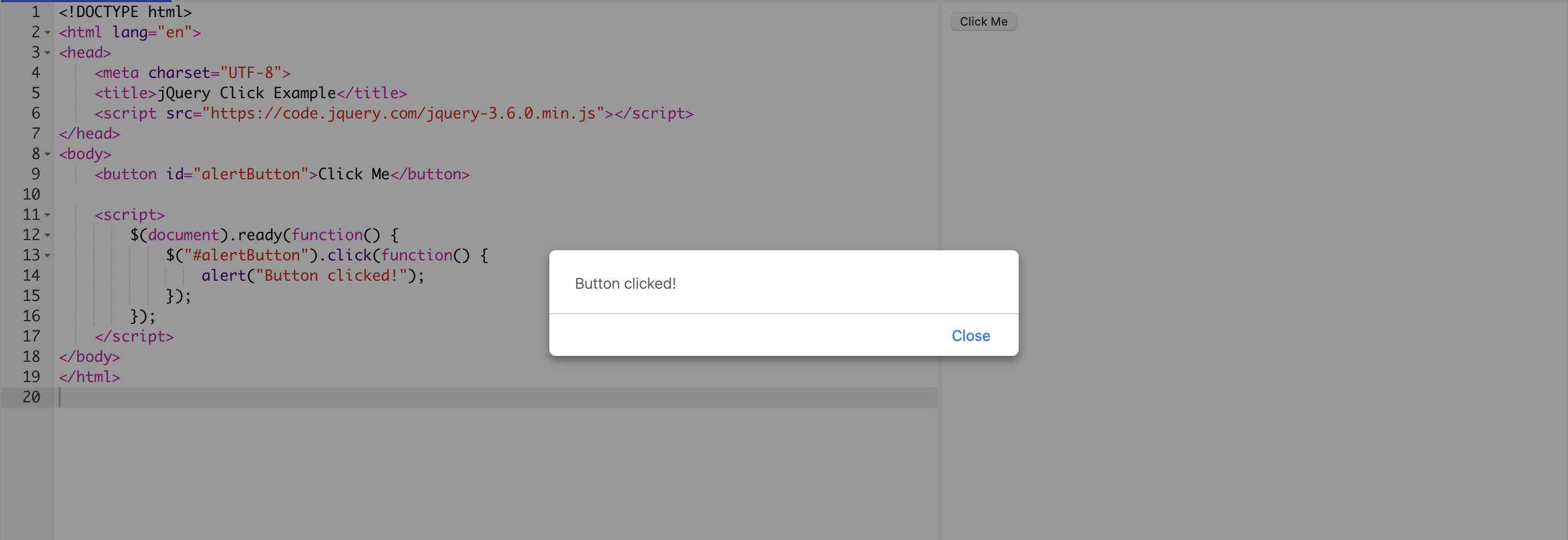Collapse the script block on line 11

[46, 215]
